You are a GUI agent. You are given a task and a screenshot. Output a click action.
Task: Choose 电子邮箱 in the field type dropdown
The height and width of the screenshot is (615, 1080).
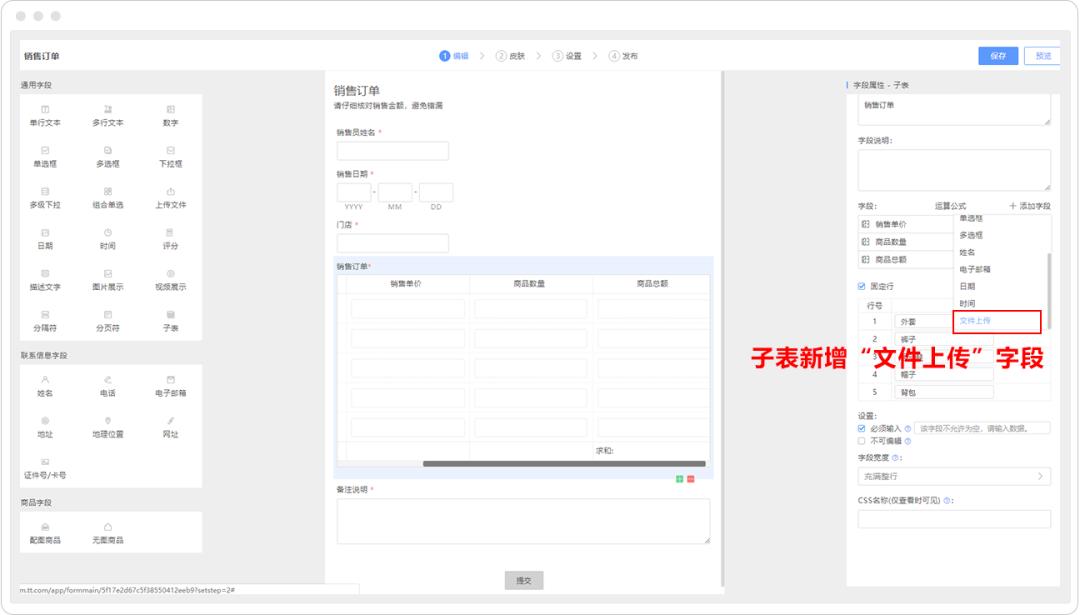click(x=976, y=267)
